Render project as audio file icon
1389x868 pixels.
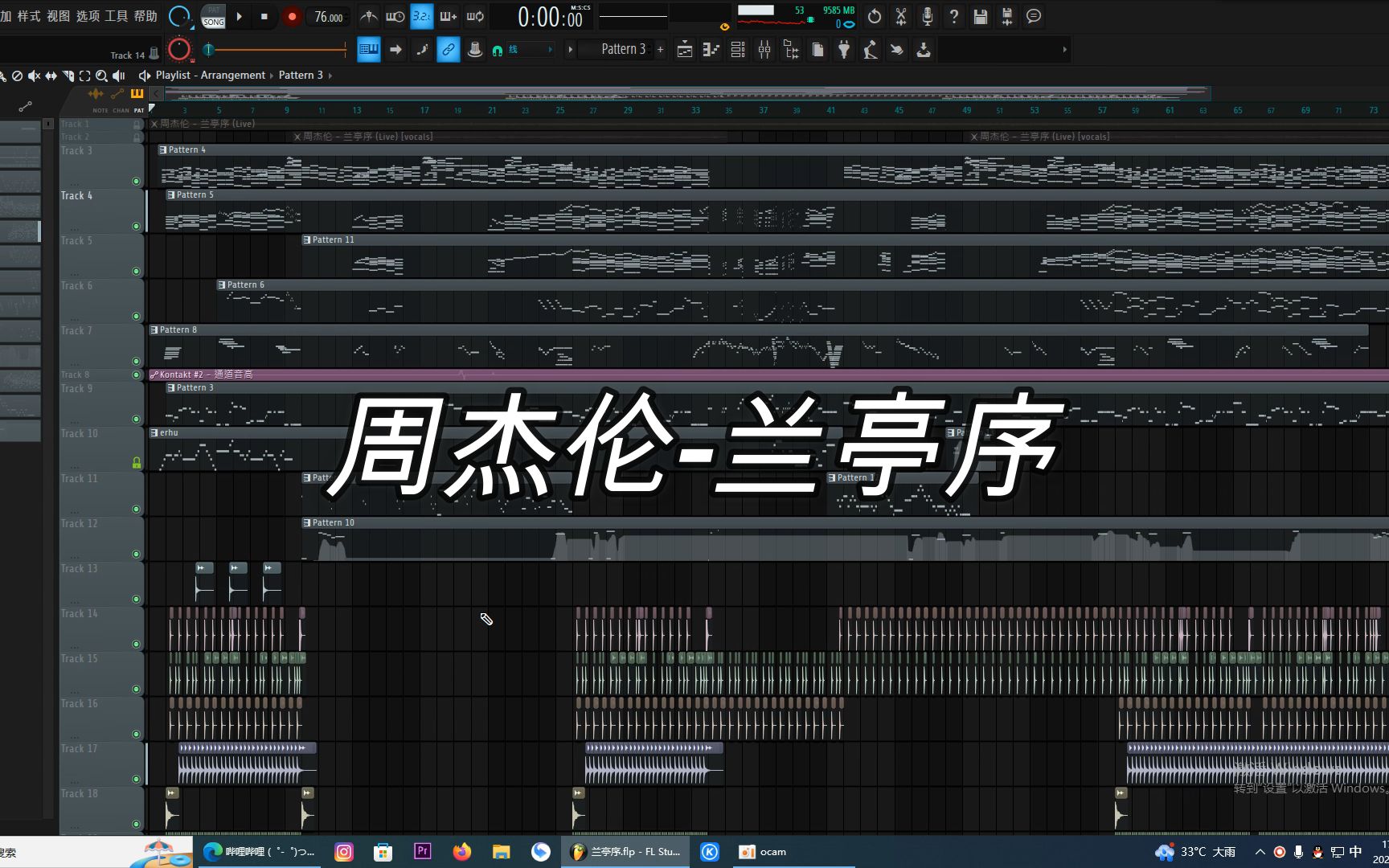pos(1007,16)
